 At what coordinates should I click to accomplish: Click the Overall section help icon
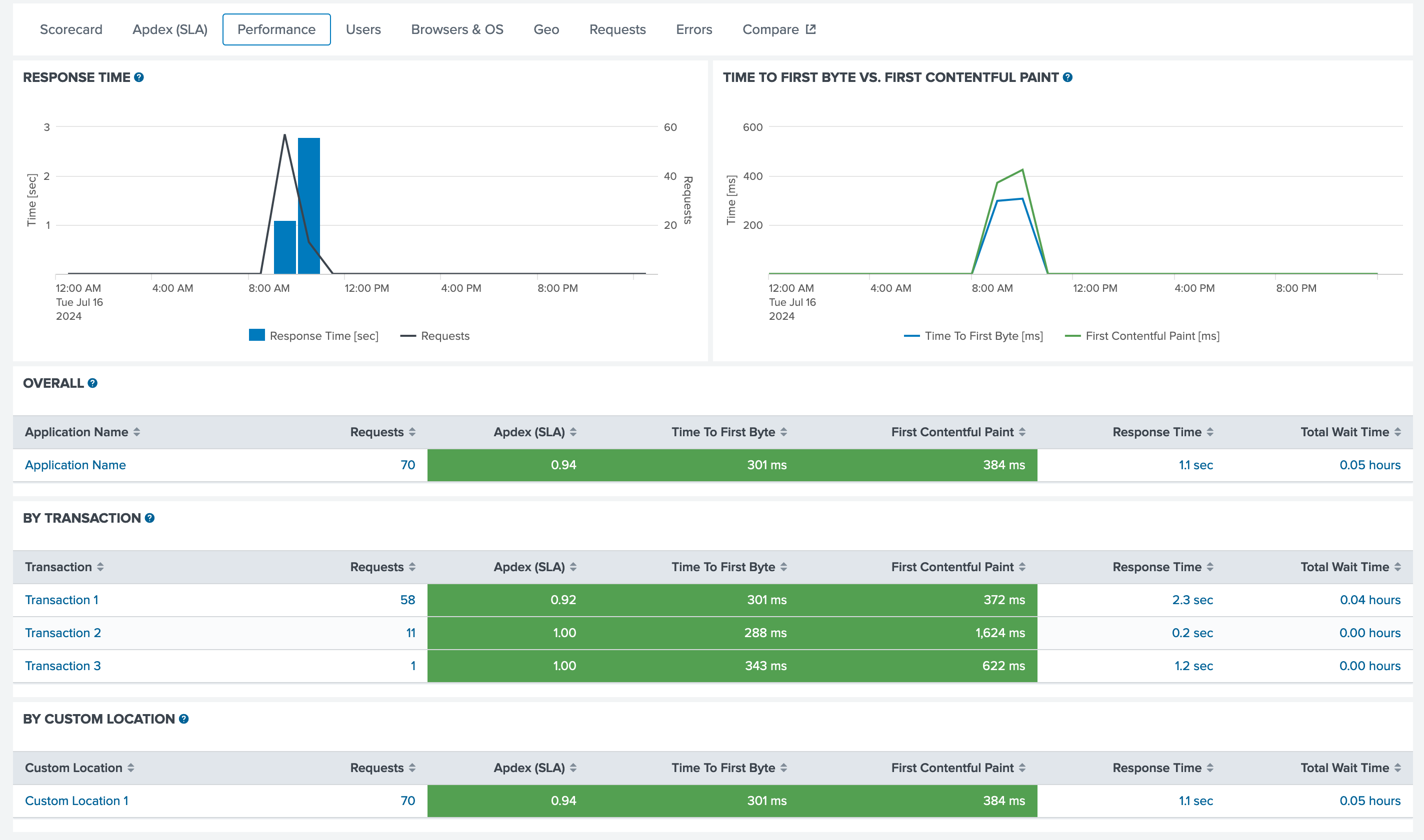pyautogui.click(x=93, y=383)
